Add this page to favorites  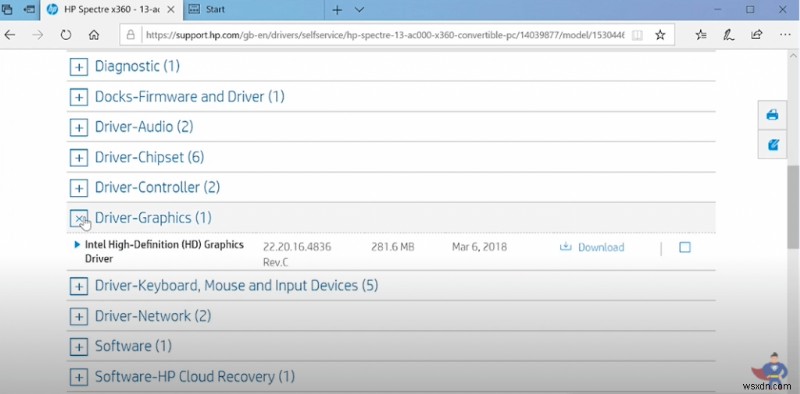660,35
